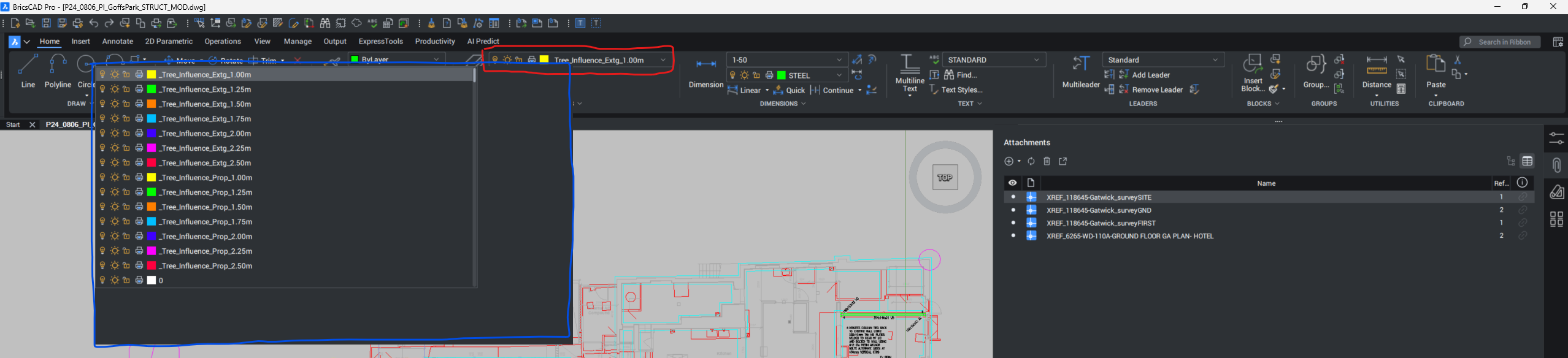
Task: Toggle freeze sun icon for _Tree_Influence_Prop_2.00m
Action: coord(115,237)
